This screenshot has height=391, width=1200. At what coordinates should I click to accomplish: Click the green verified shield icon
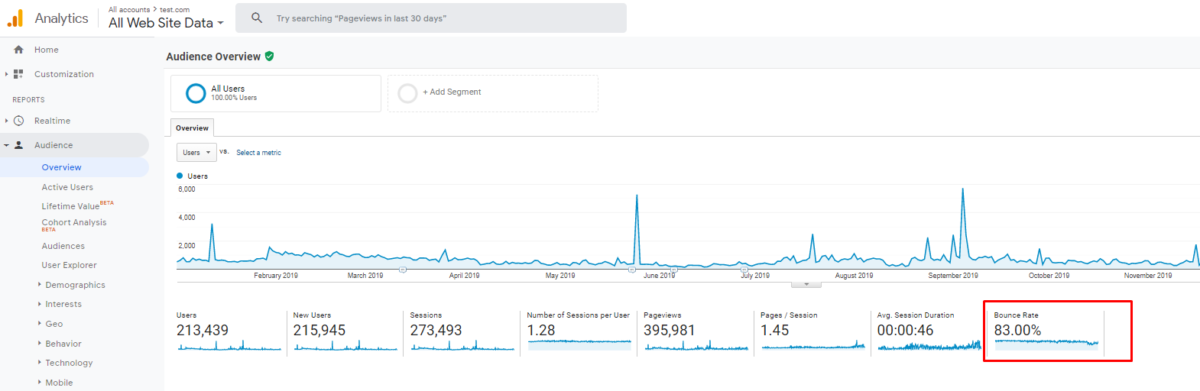[270, 56]
